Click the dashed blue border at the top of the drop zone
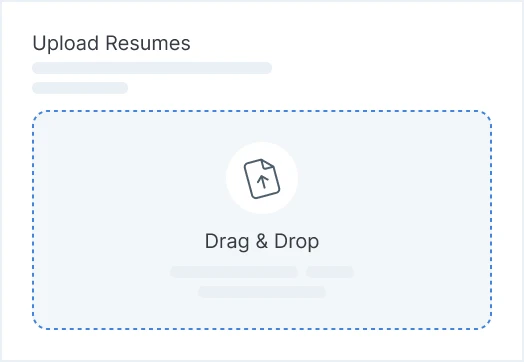Image resolution: width=524 pixels, height=362 pixels. click(x=262, y=111)
